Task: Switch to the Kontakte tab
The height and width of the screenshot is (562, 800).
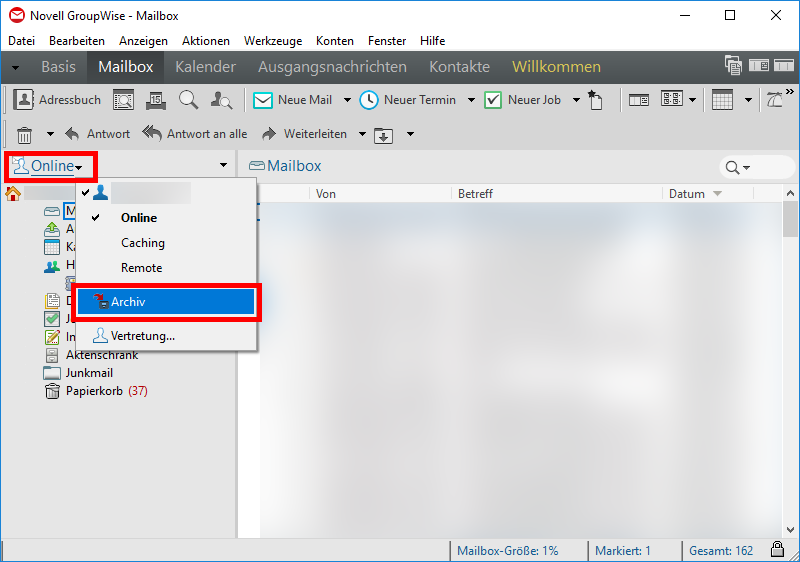Action: coord(459,67)
